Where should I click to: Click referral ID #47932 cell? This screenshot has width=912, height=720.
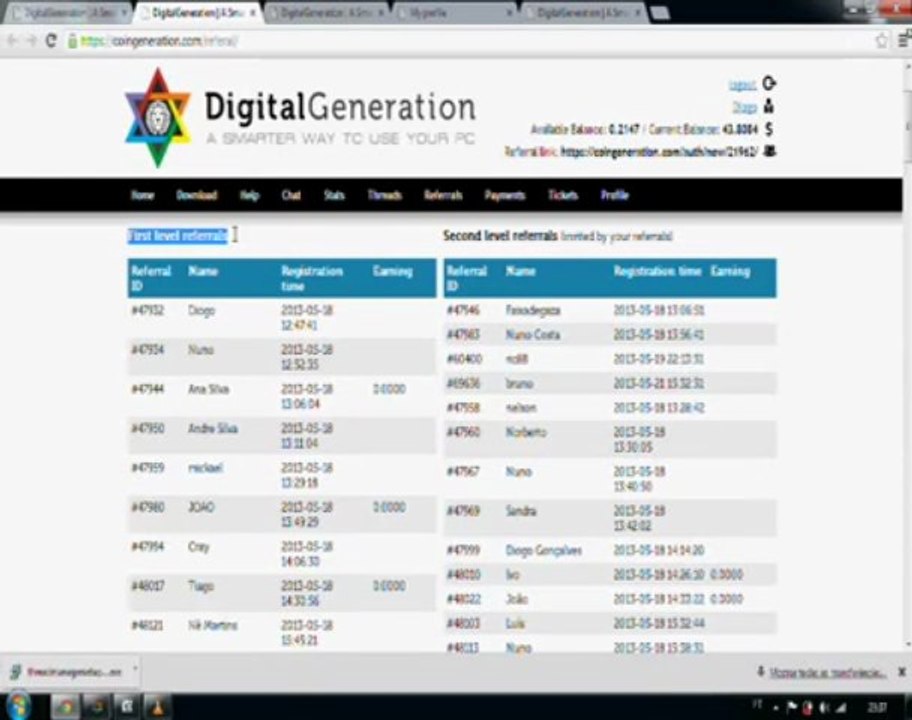tap(148, 310)
